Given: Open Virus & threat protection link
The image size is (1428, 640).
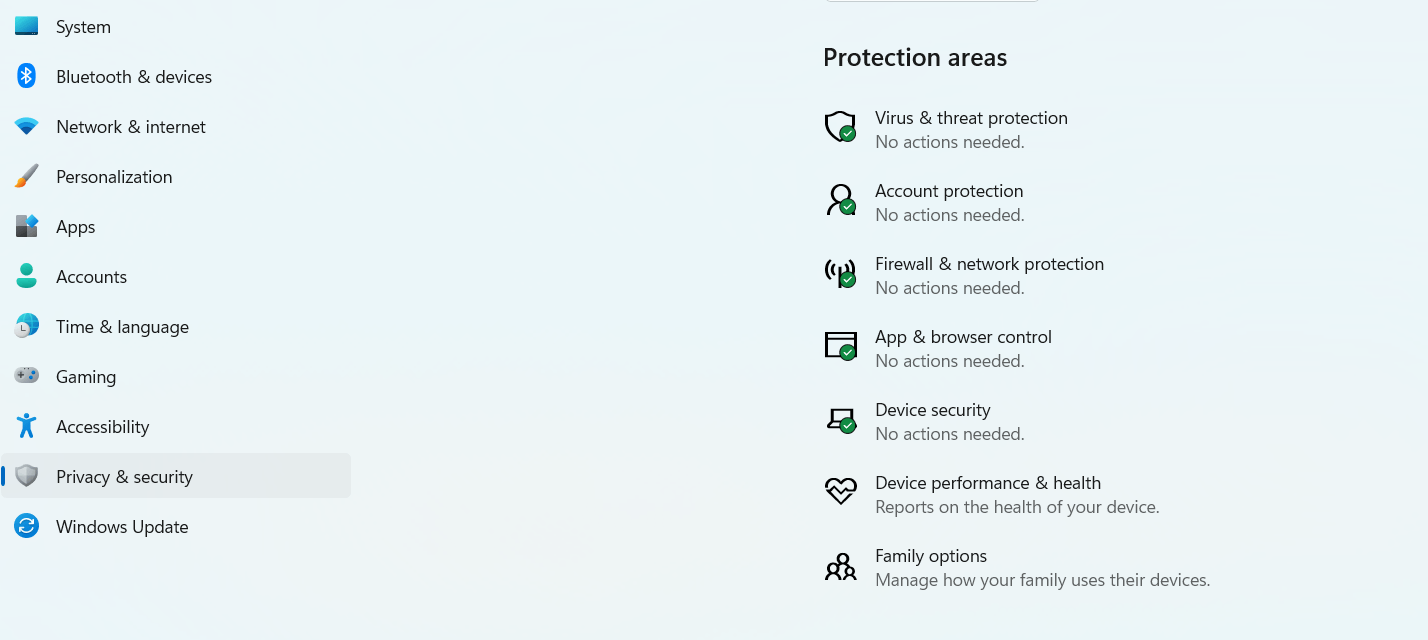Looking at the screenshot, I should coord(971,118).
